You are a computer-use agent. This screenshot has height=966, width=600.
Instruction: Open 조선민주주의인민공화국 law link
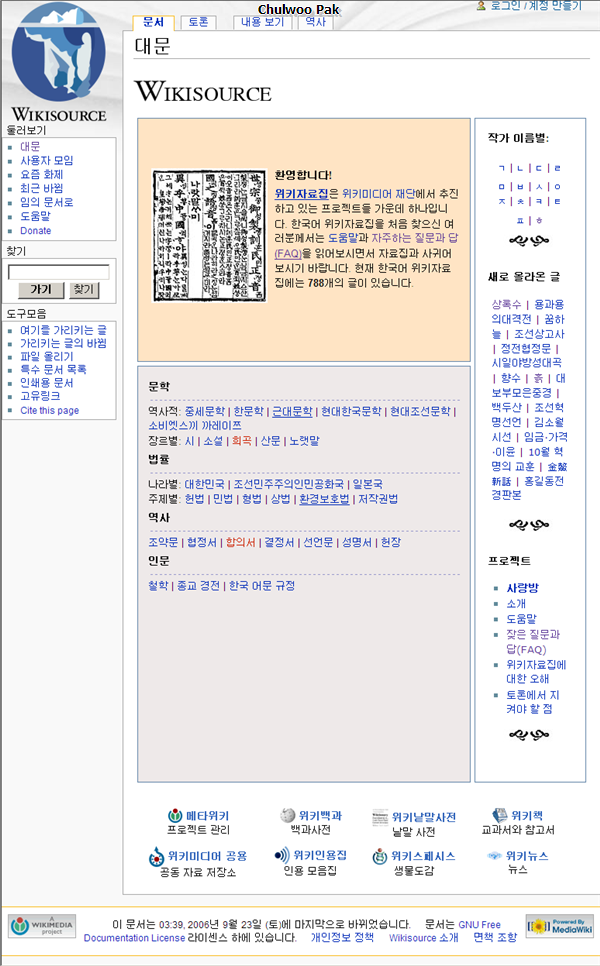pyautogui.click(x=288, y=484)
